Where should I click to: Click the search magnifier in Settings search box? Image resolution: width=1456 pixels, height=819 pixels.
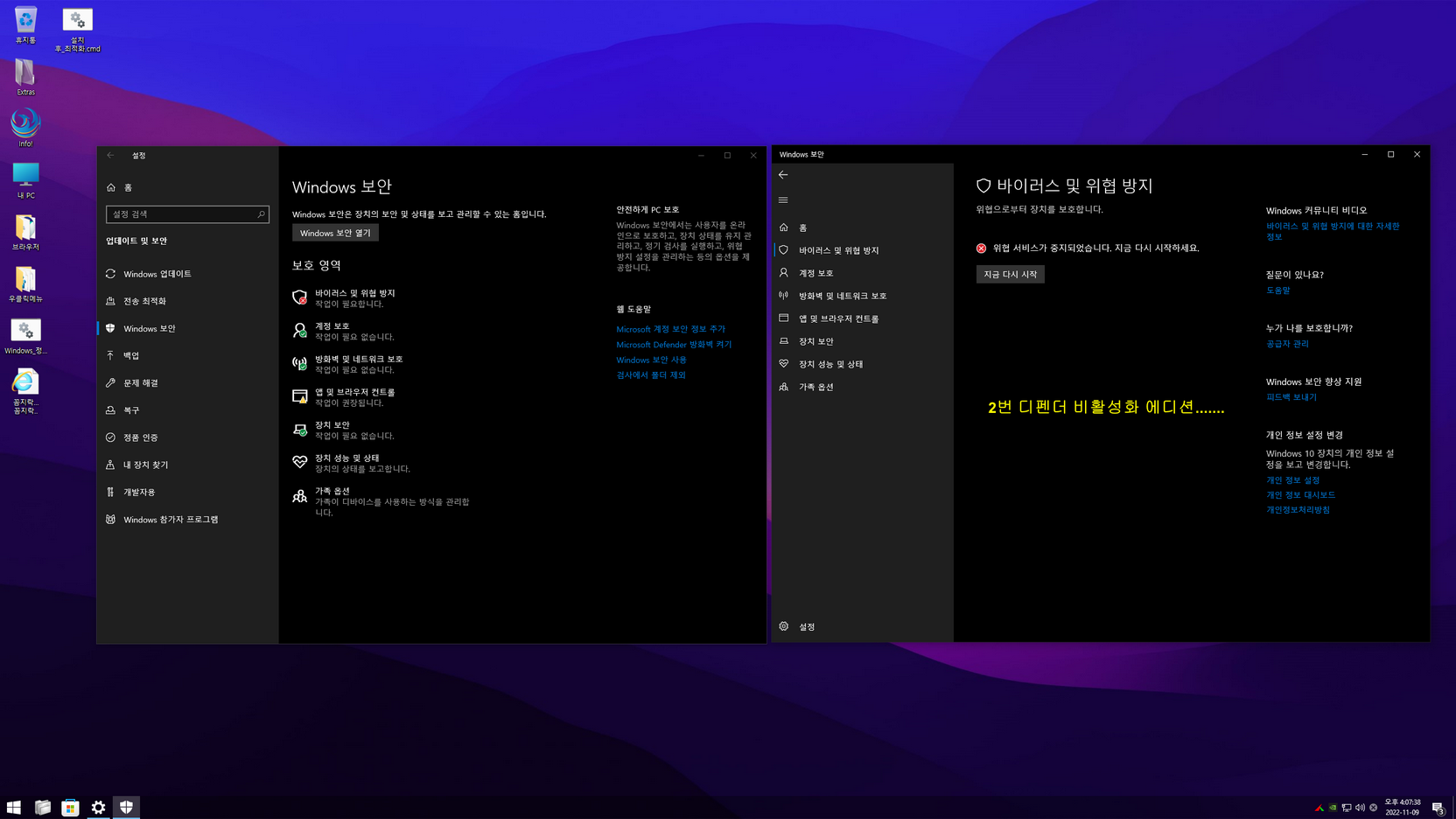tap(261, 214)
